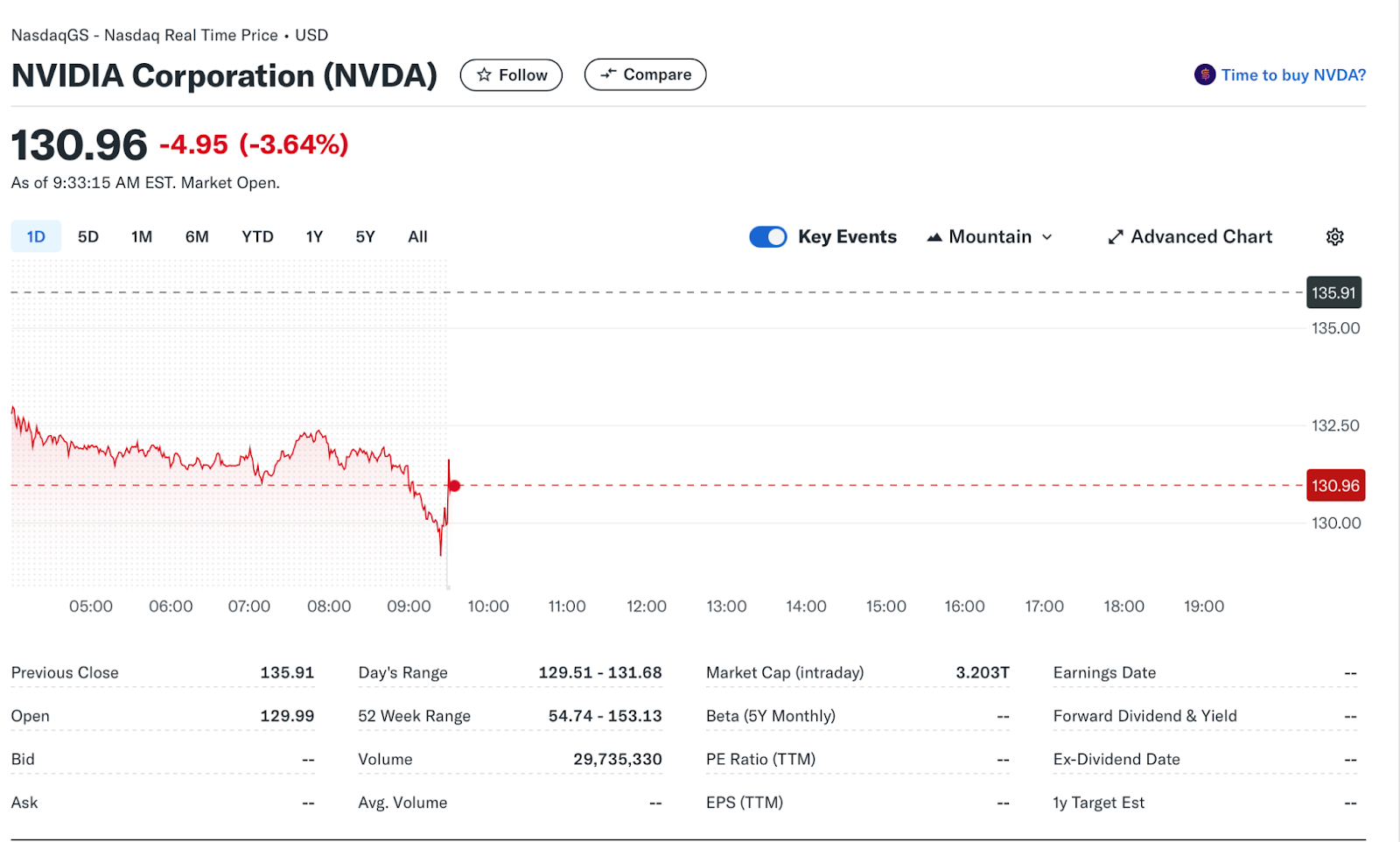
Task: Switch to the 5D range tab
Action: tap(88, 236)
